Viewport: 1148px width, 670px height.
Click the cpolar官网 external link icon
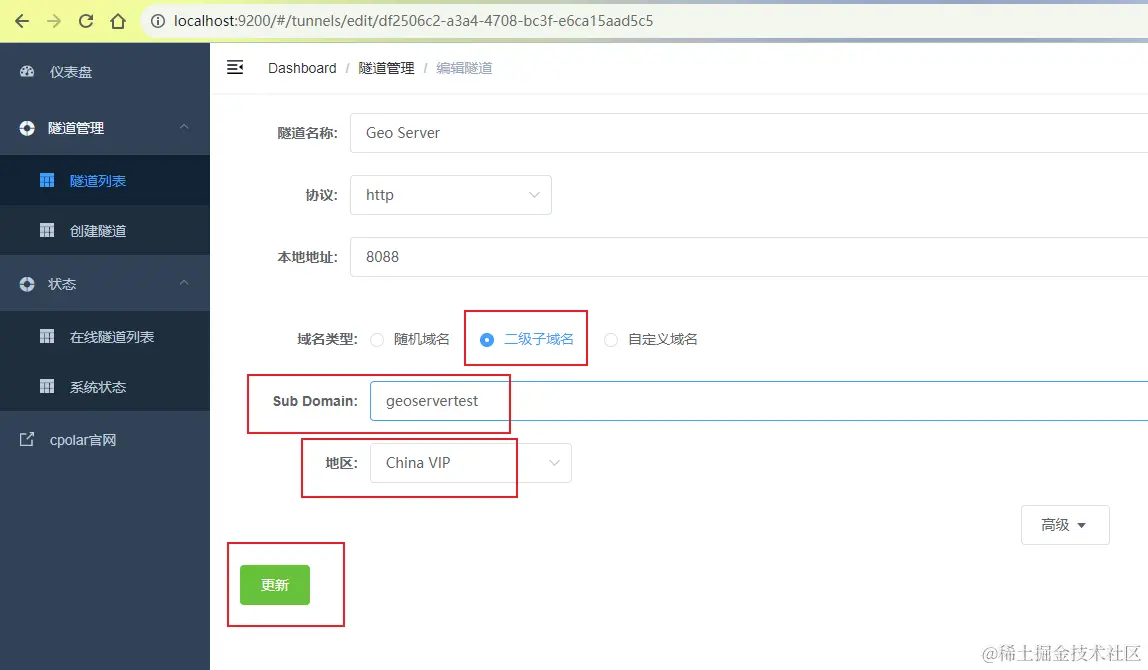(27, 439)
